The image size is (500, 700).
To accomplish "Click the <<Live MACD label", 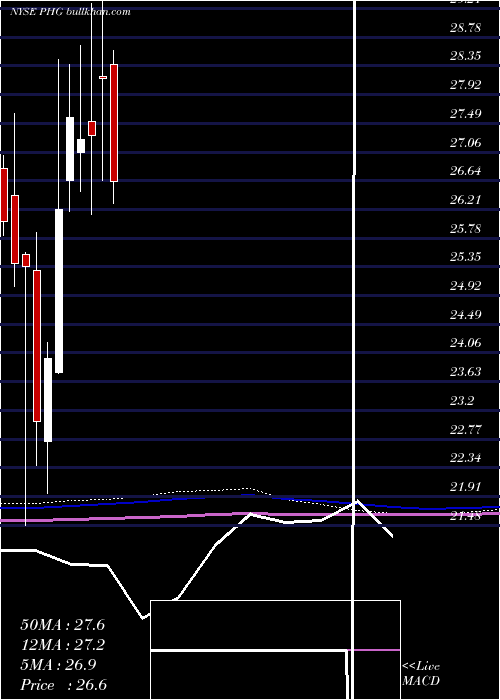I will coord(421,674).
